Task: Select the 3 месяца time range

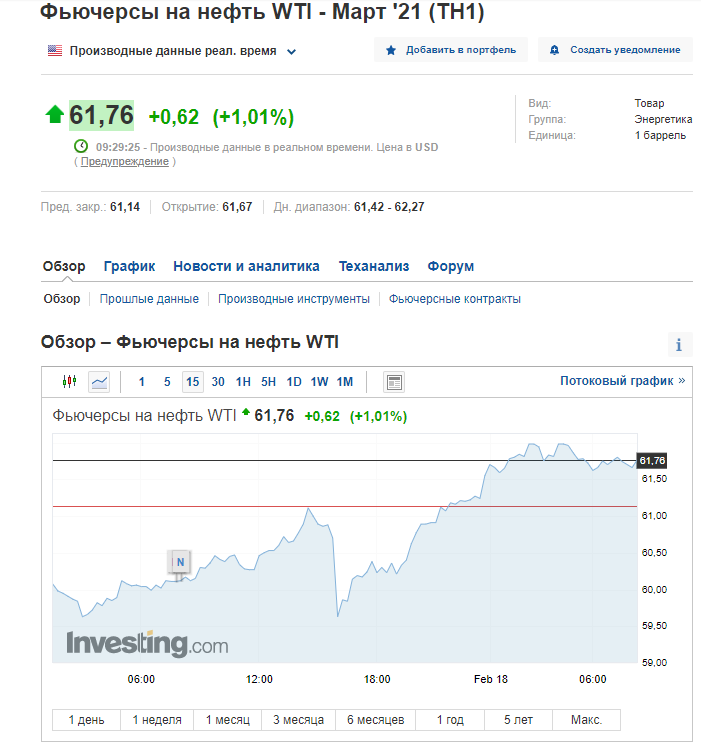Action: coord(298,720)
